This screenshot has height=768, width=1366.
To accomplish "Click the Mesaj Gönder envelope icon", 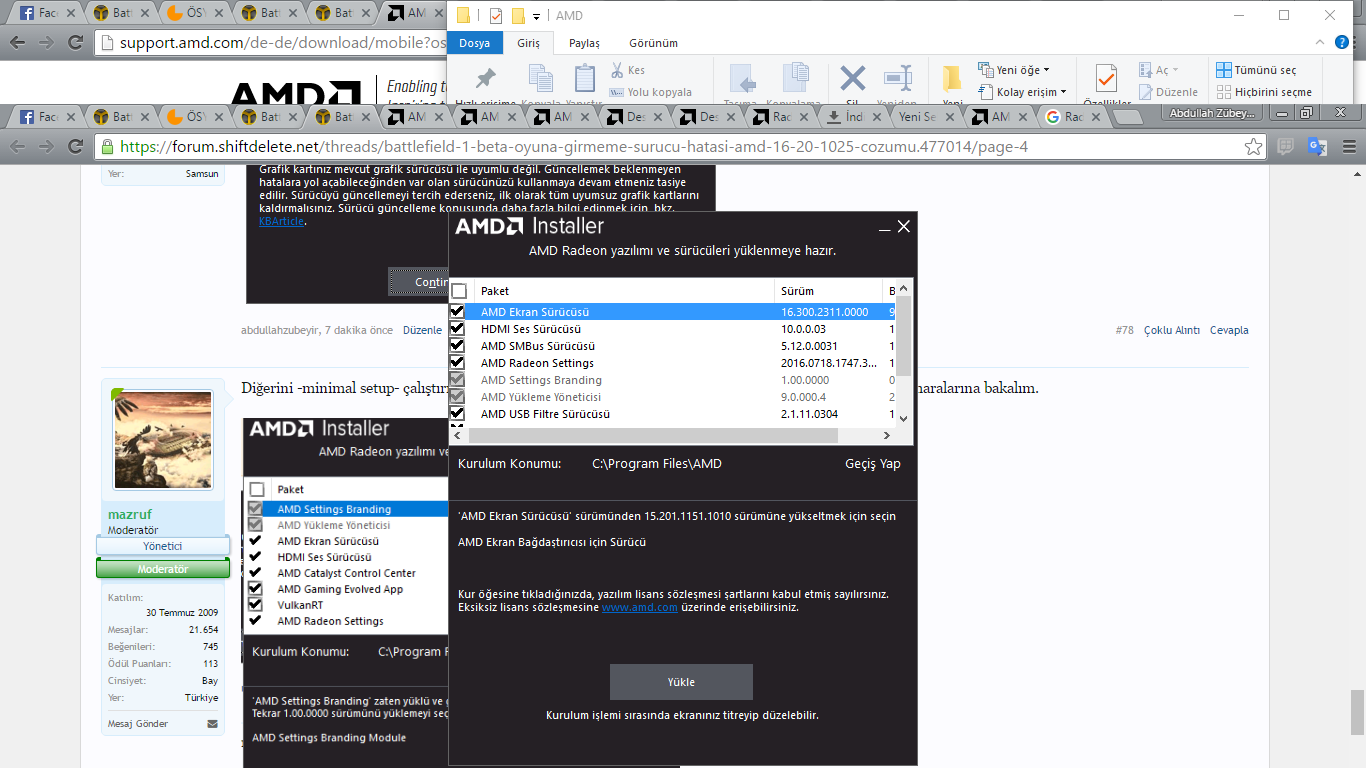I will click(212, 724).
